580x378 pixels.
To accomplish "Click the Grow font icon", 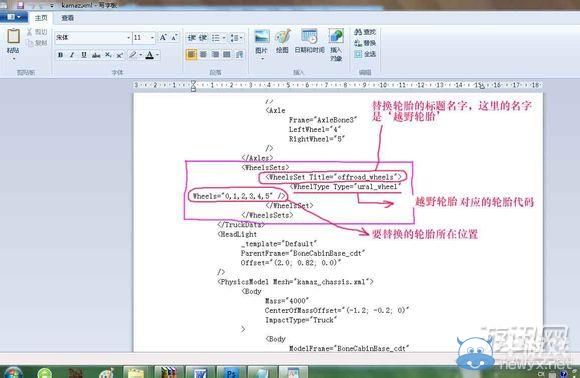I will (163, 37).
